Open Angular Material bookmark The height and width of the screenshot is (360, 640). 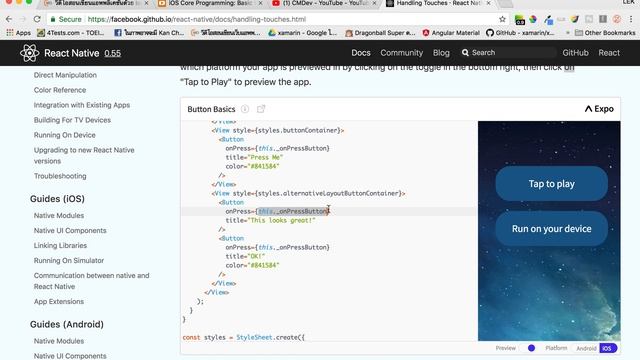point(451,33)
